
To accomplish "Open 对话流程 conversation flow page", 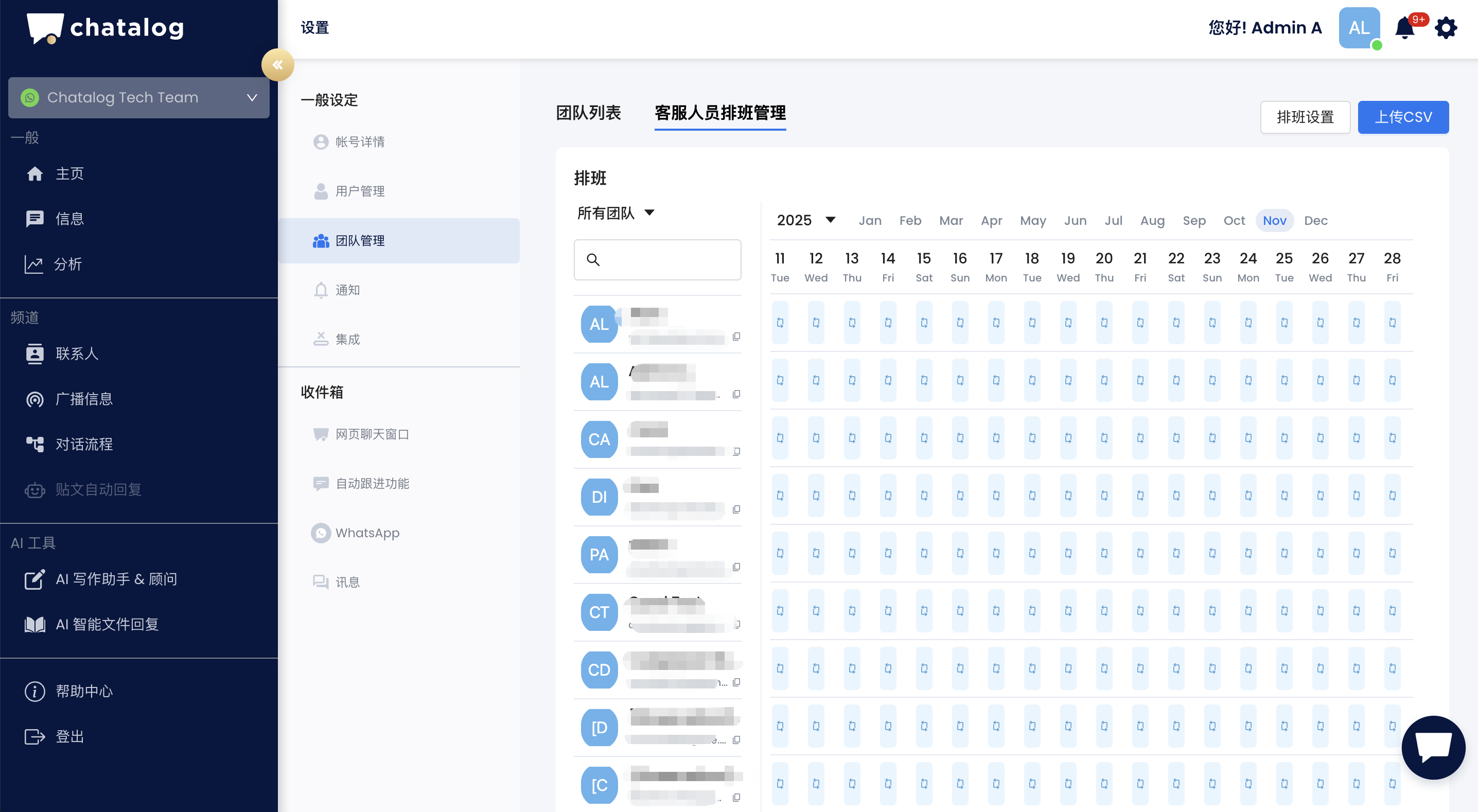I will coord(84,444).
